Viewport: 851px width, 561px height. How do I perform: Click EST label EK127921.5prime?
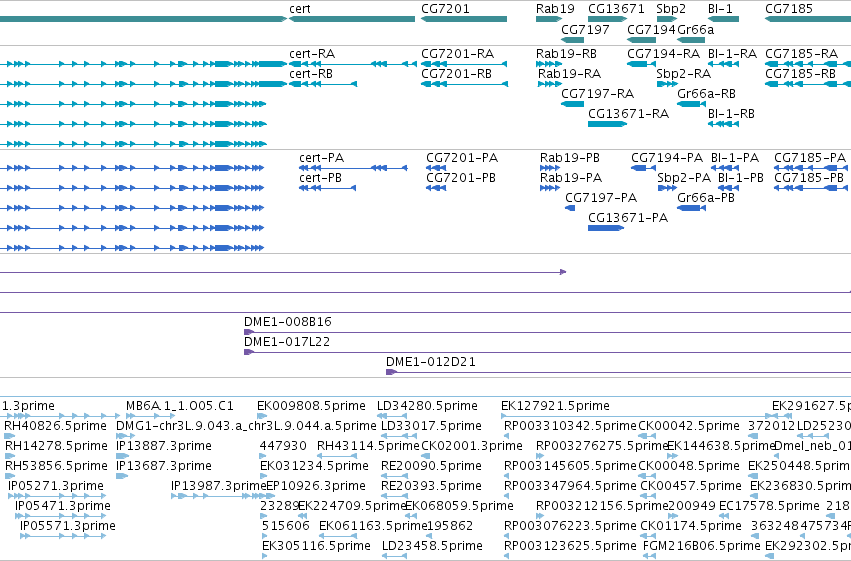pyautogui.click(x=555, y=406)
